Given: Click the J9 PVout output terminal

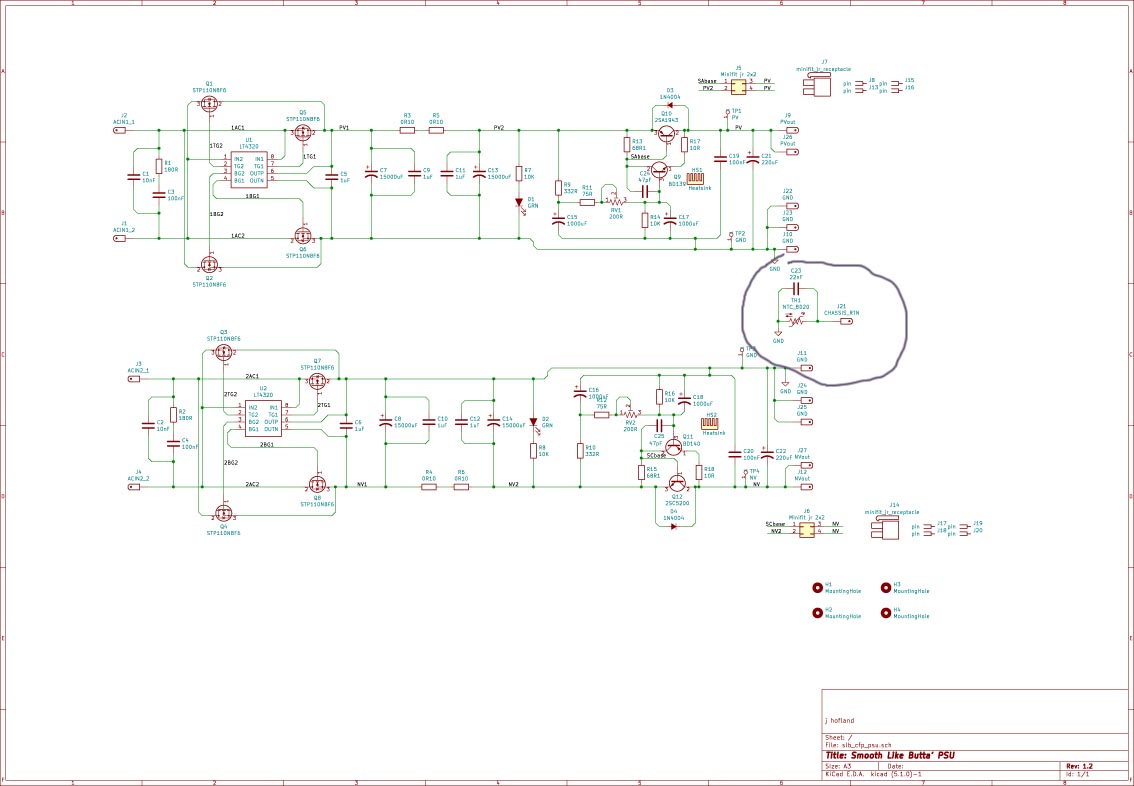Looking at the screenshot, I should 792,131.
